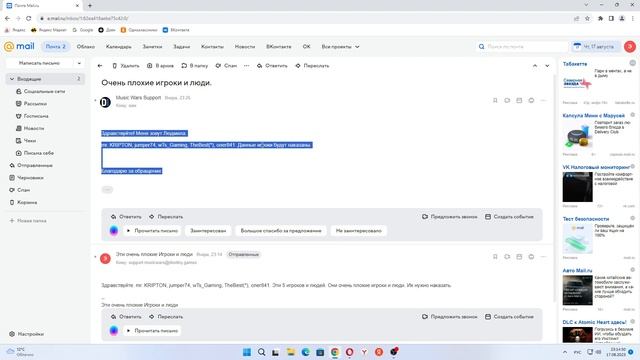Viewport: 640px width, 360px height.
Task: Open more options on the sent message row
Action: (543, 257)
